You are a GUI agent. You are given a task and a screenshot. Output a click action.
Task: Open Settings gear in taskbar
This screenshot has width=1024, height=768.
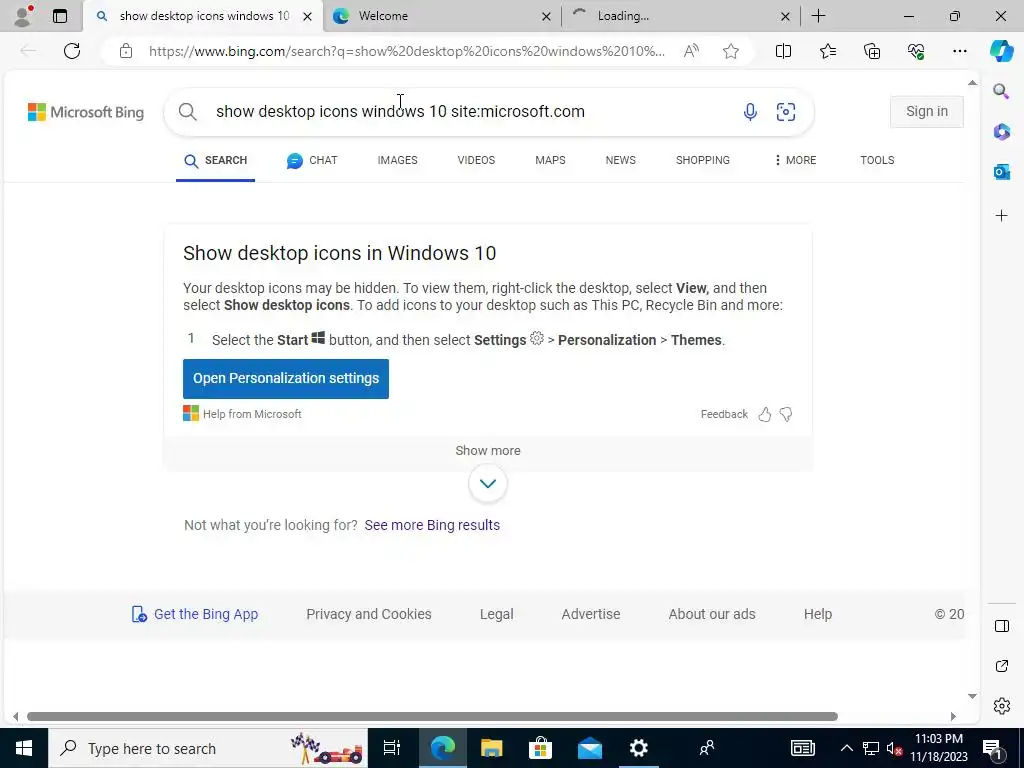click(638, 748)
